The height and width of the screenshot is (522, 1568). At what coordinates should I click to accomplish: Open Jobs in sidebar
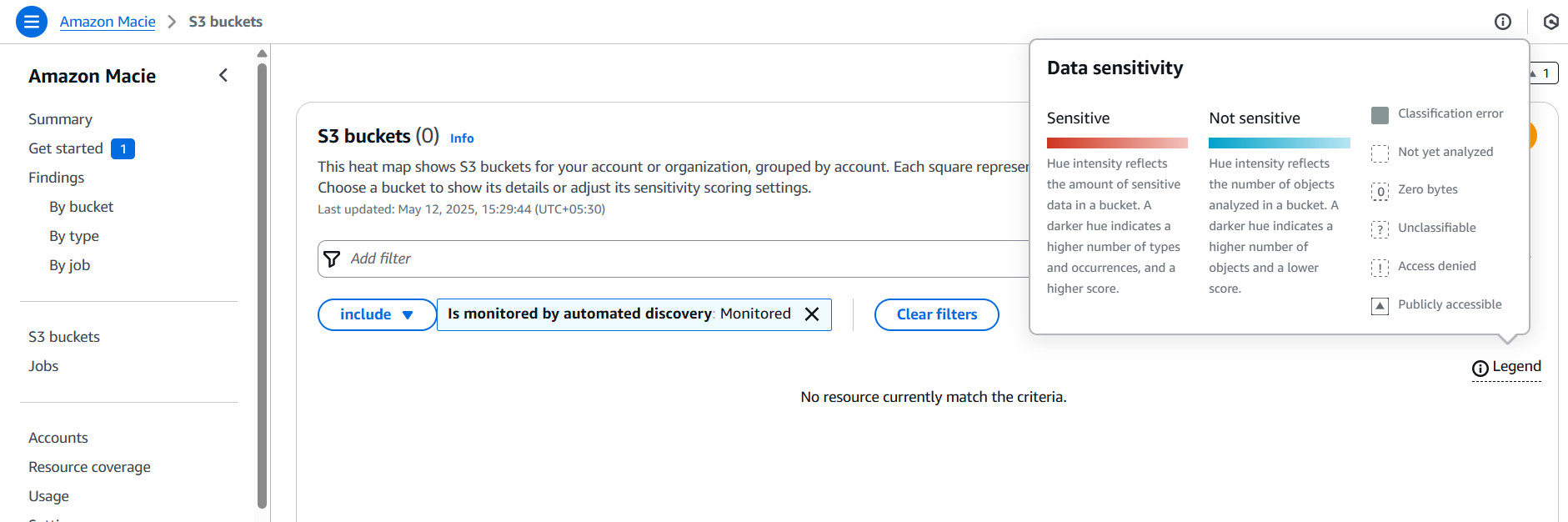point(43,366)
